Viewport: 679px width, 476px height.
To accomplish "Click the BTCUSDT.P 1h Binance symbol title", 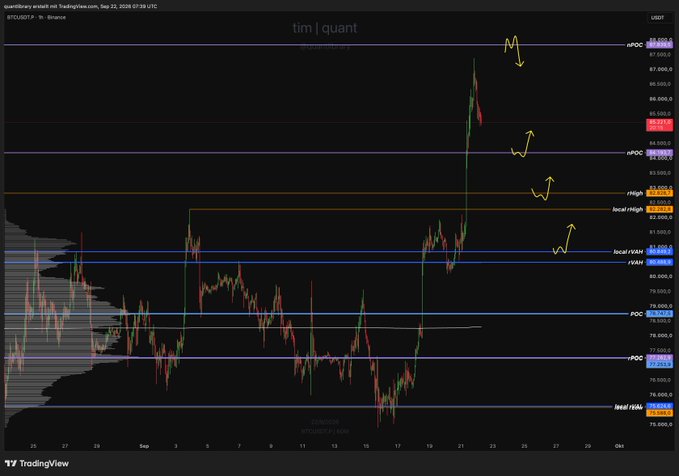I will tap(36, 17).
